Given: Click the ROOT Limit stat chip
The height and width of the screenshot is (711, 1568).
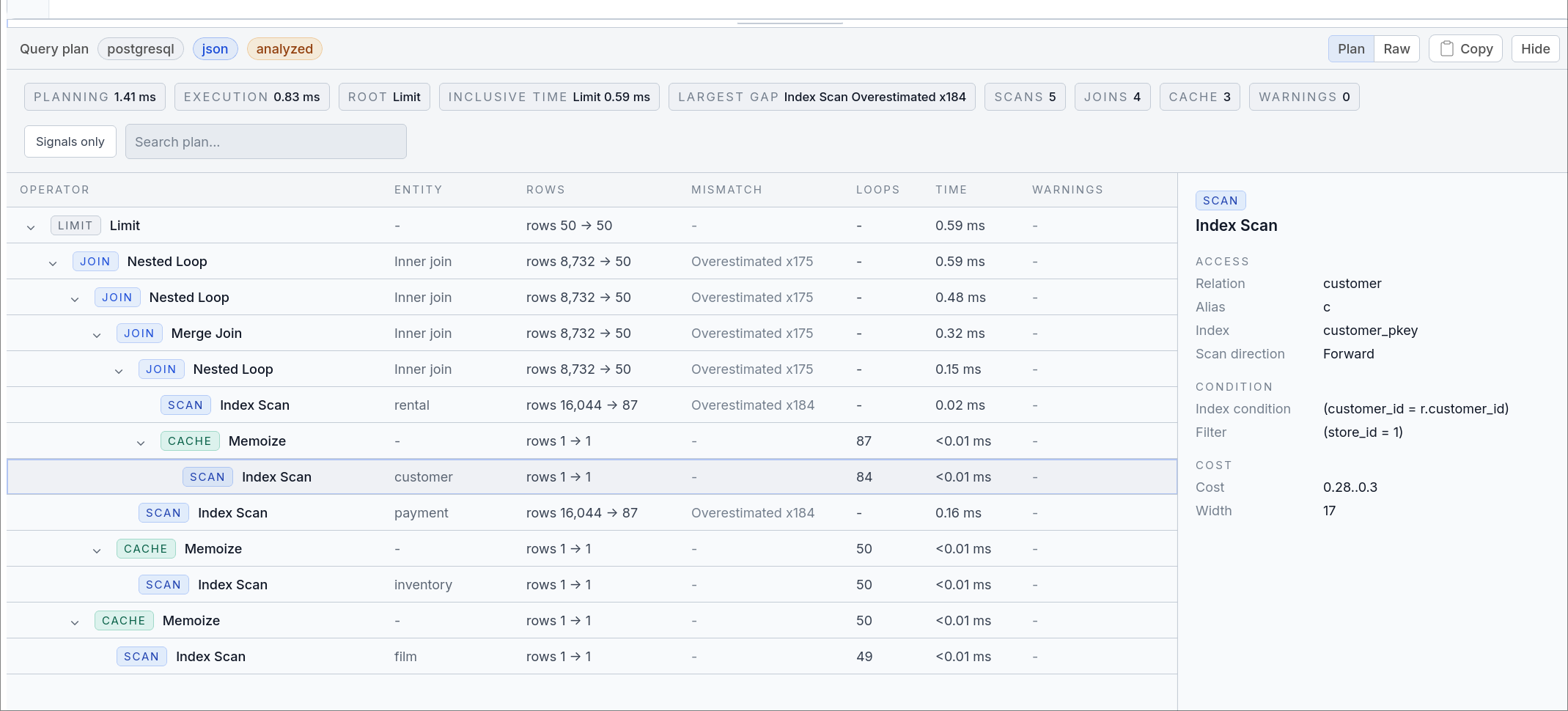Looking at the screenshot, I should click(384, 97).
